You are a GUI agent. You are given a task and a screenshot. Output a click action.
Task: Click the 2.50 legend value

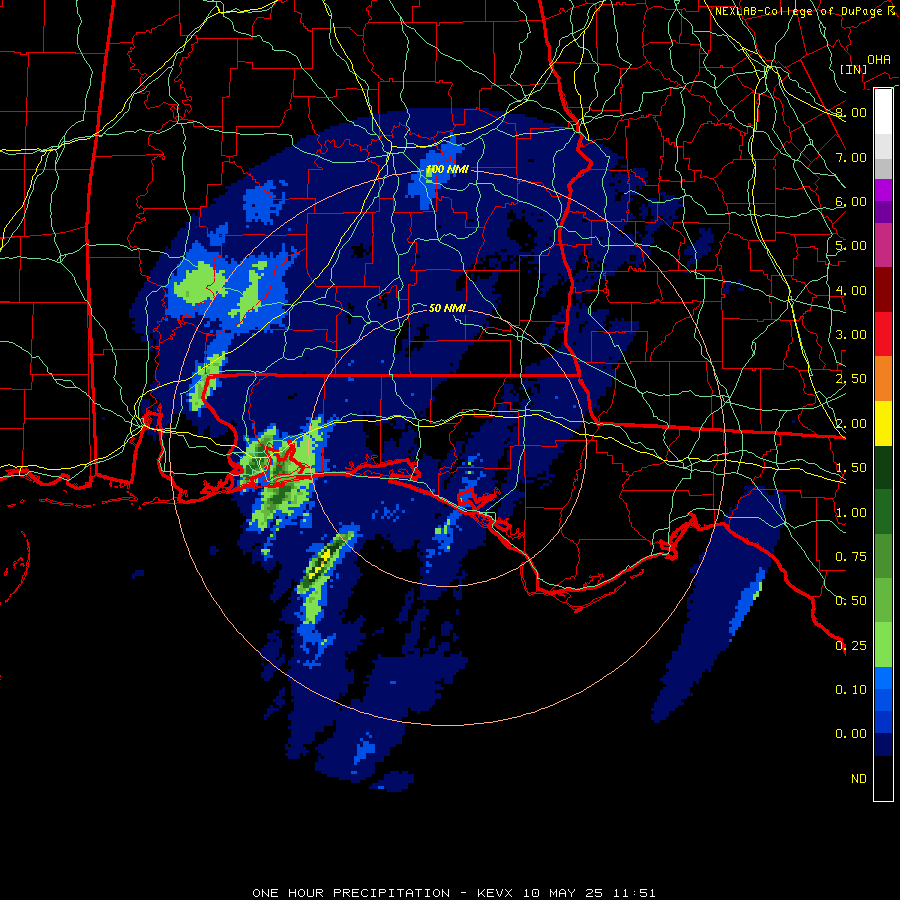coord(851,379)
